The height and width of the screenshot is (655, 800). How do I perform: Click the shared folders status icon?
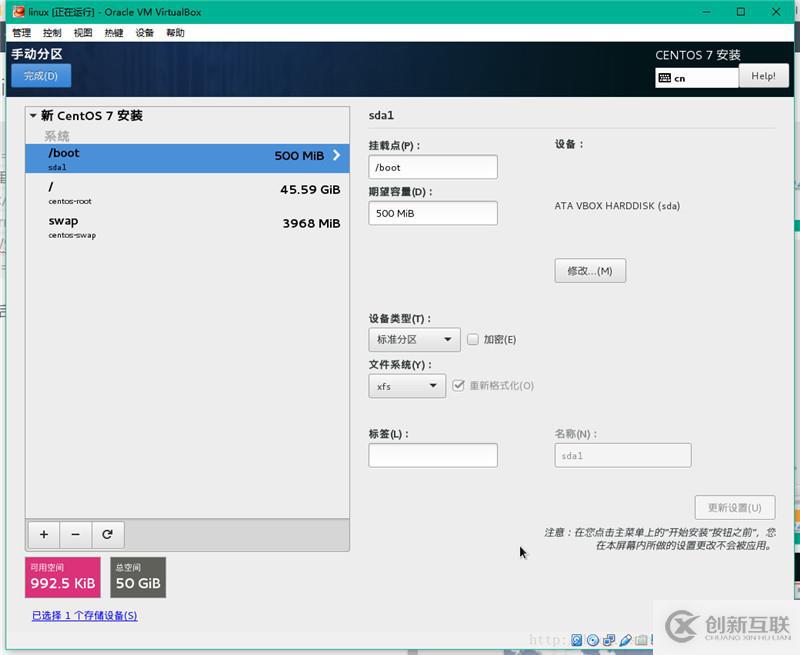tap(640, 639)
